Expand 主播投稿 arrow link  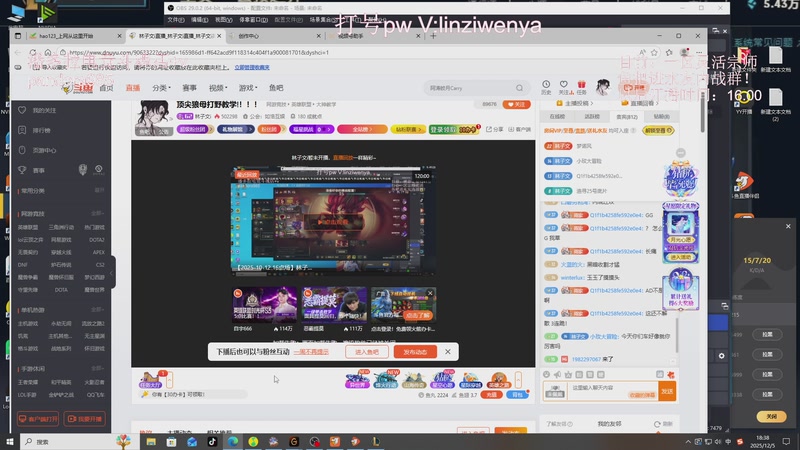click(x=574, y=103)
